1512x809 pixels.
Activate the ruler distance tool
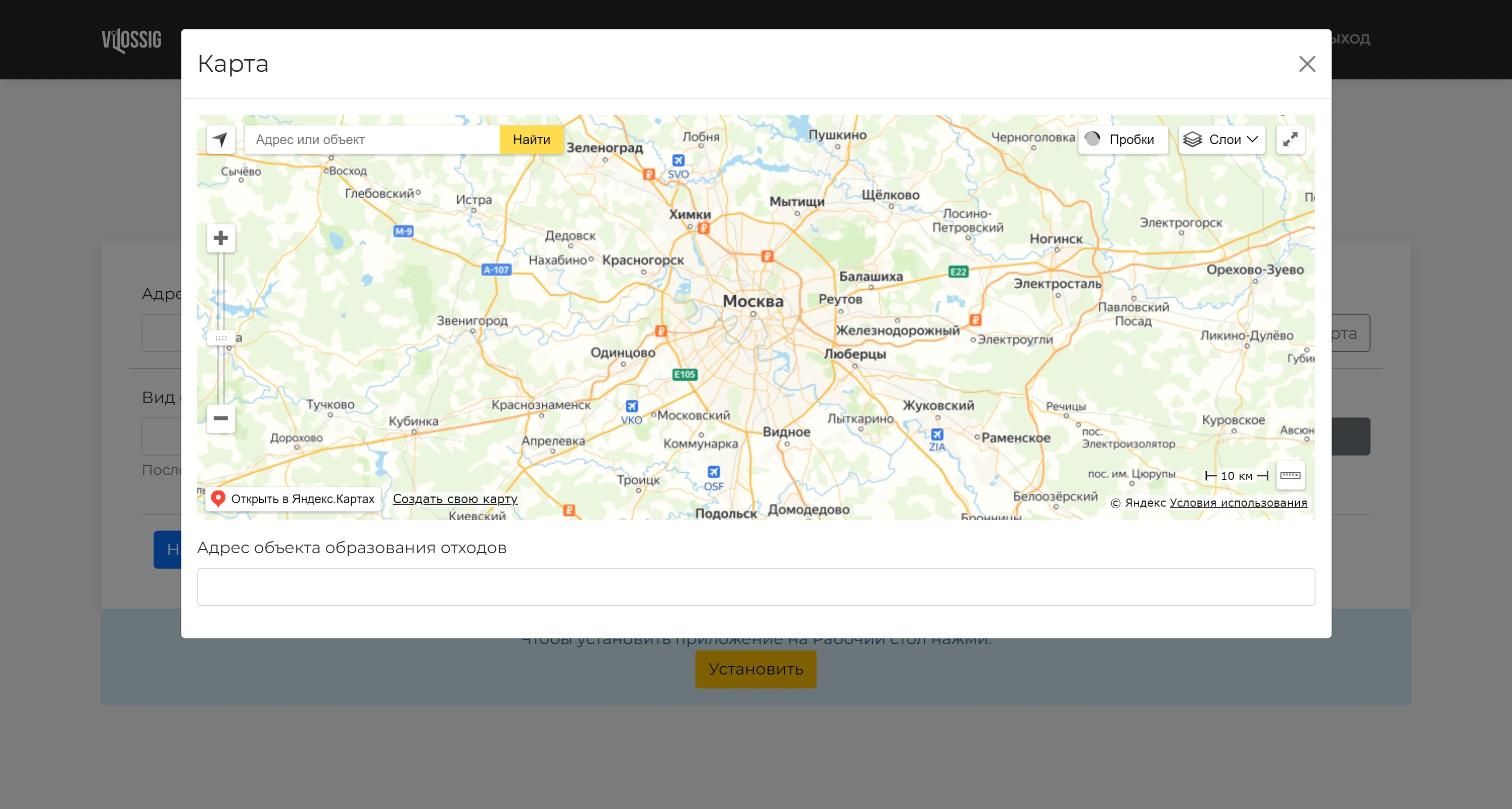click(1290, 475)
